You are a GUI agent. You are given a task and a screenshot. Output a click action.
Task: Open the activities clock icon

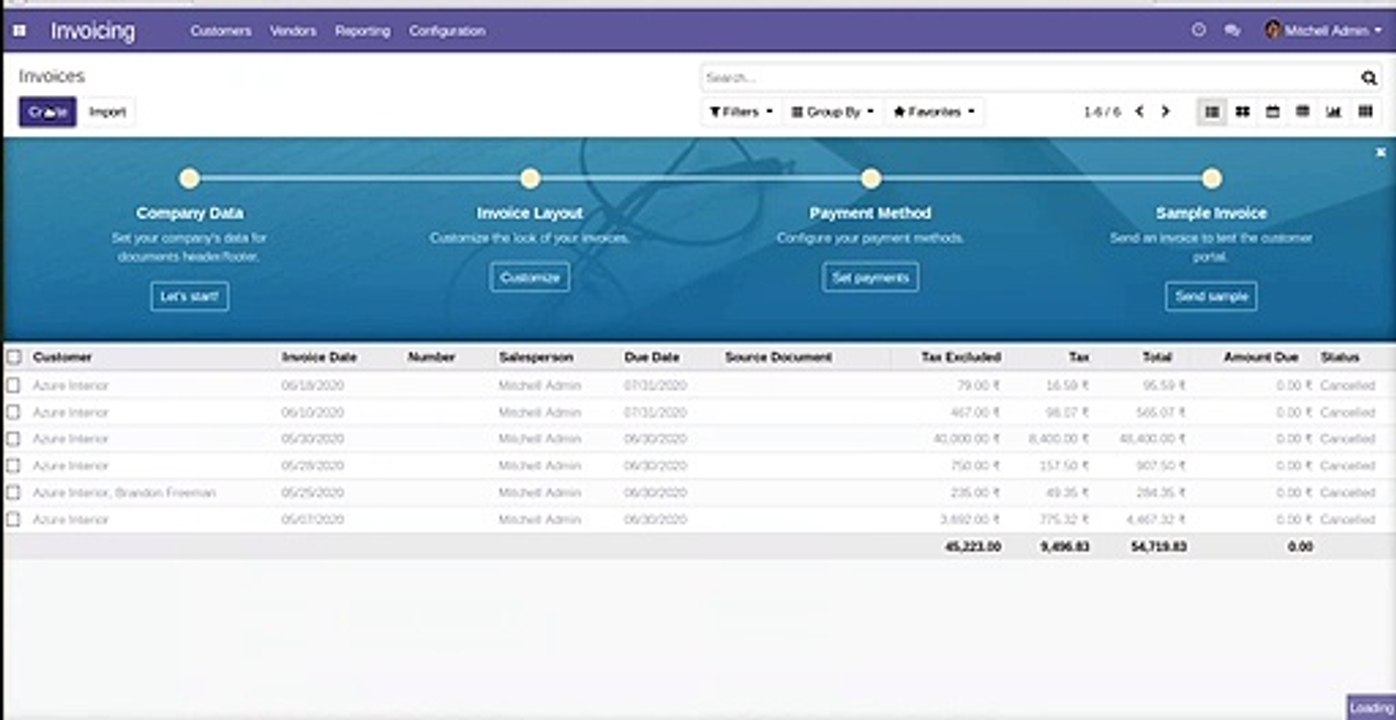click(1198, 31)
